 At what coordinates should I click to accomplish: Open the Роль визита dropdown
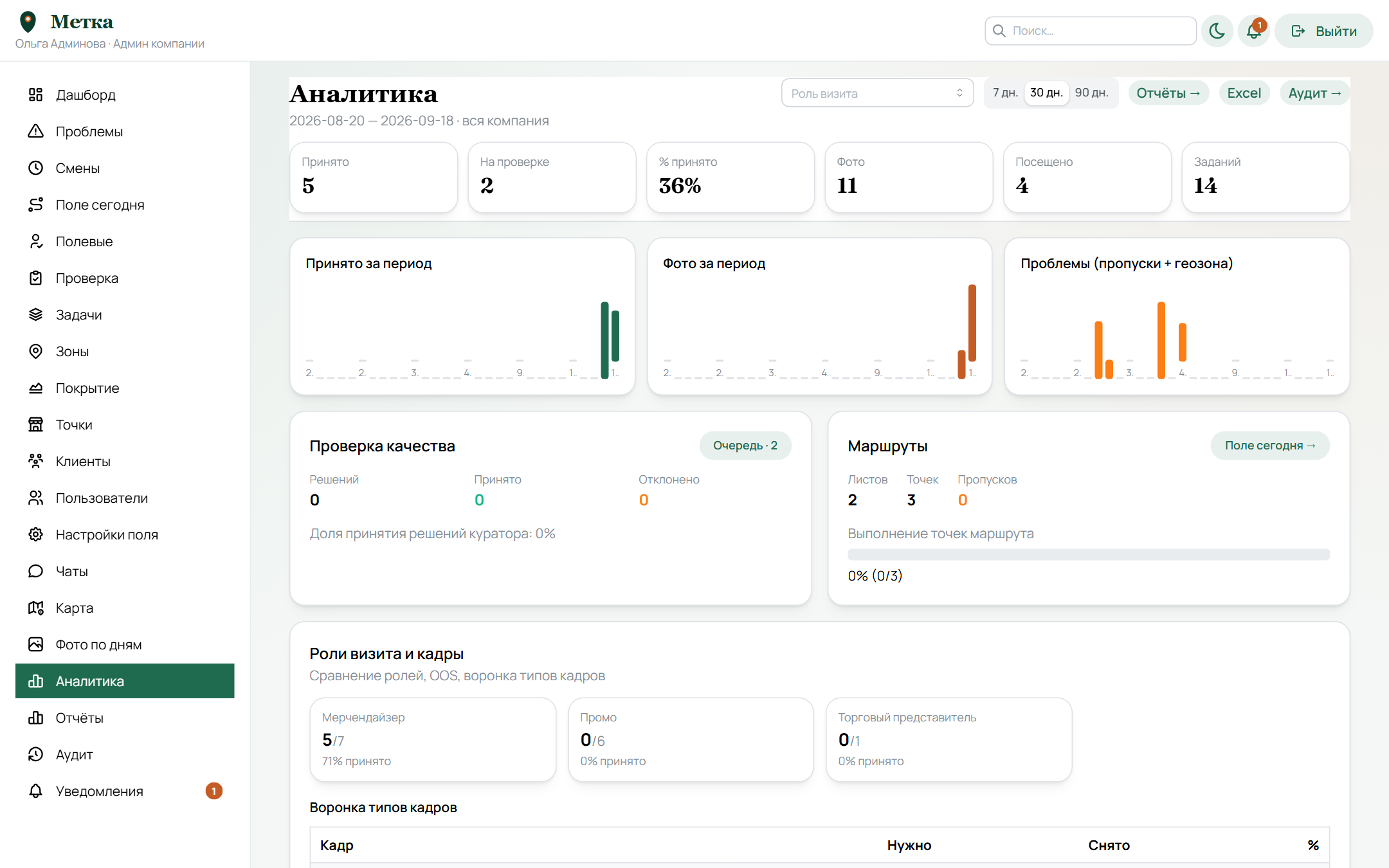877,93
